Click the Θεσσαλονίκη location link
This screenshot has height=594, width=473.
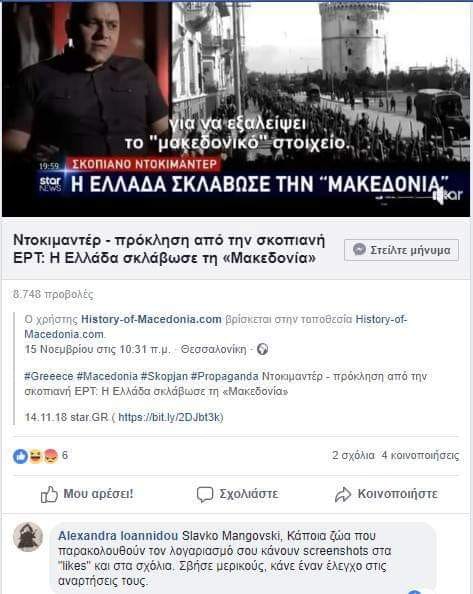pyautogui.click(x=213, y=349)
